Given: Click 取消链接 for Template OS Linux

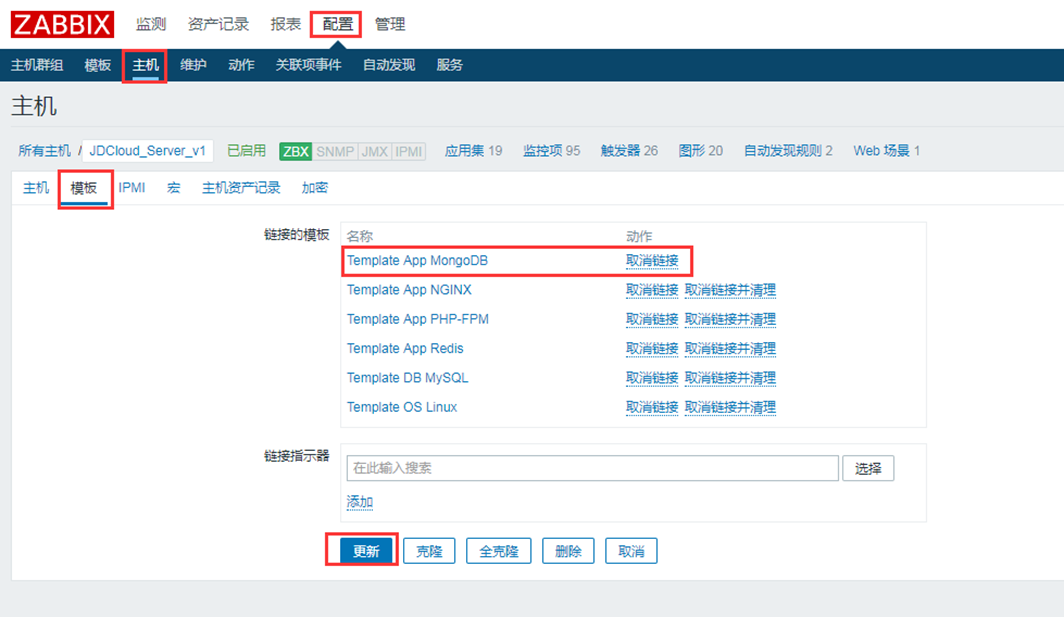Looking at the screenshot, I should click(x=652, y=407).
